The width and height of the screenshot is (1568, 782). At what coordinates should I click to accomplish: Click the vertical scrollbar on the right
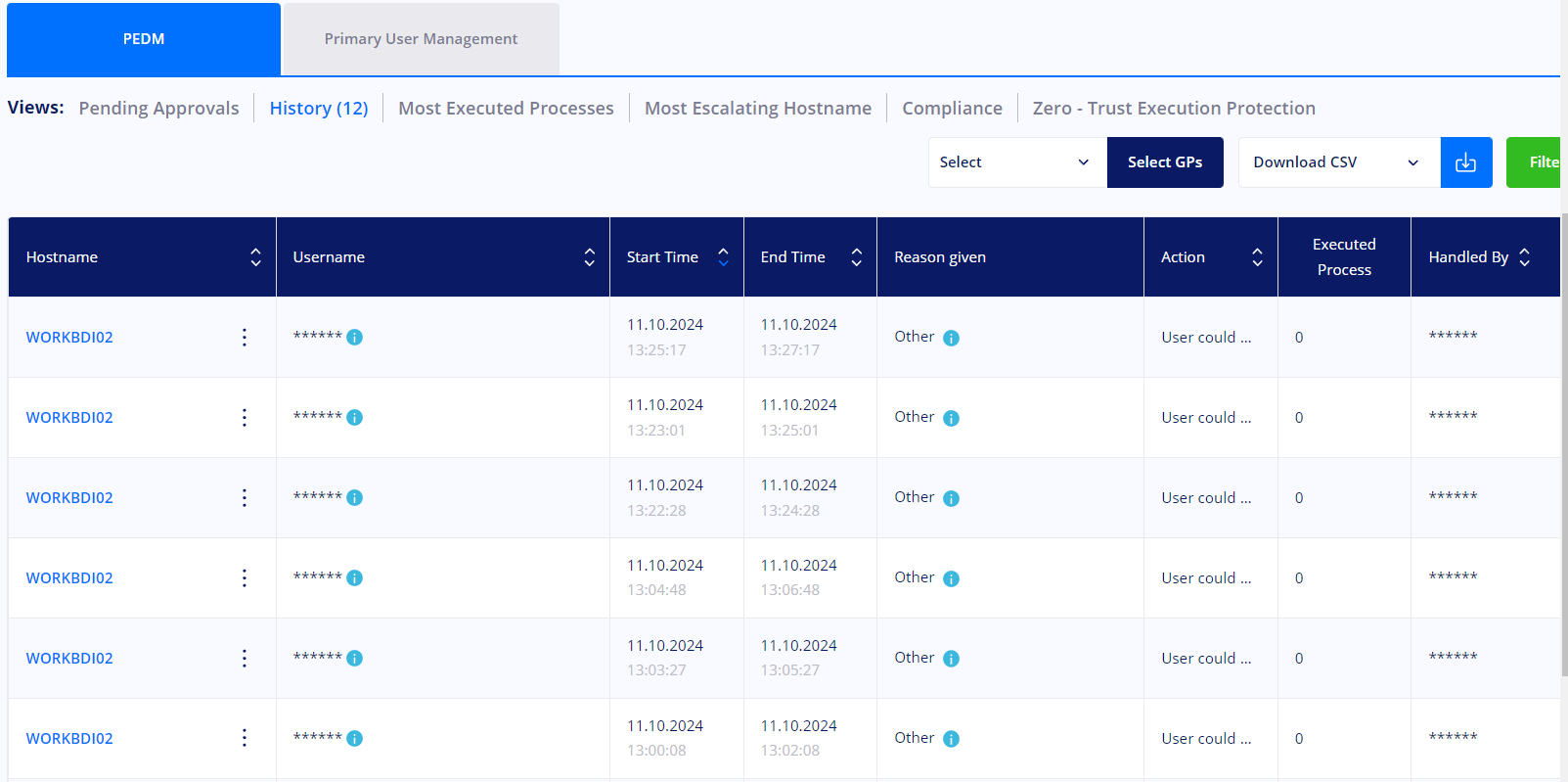pyautogui.click(x=1563, y=440)
